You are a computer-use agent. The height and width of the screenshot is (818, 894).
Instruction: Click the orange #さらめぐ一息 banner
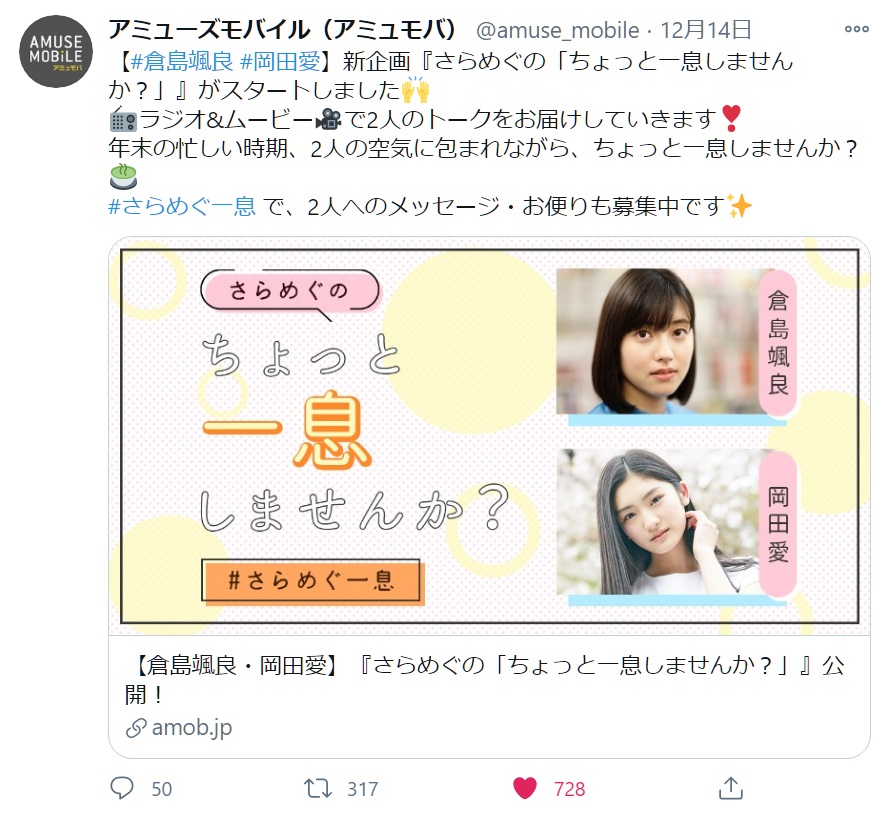pos(311,581)
